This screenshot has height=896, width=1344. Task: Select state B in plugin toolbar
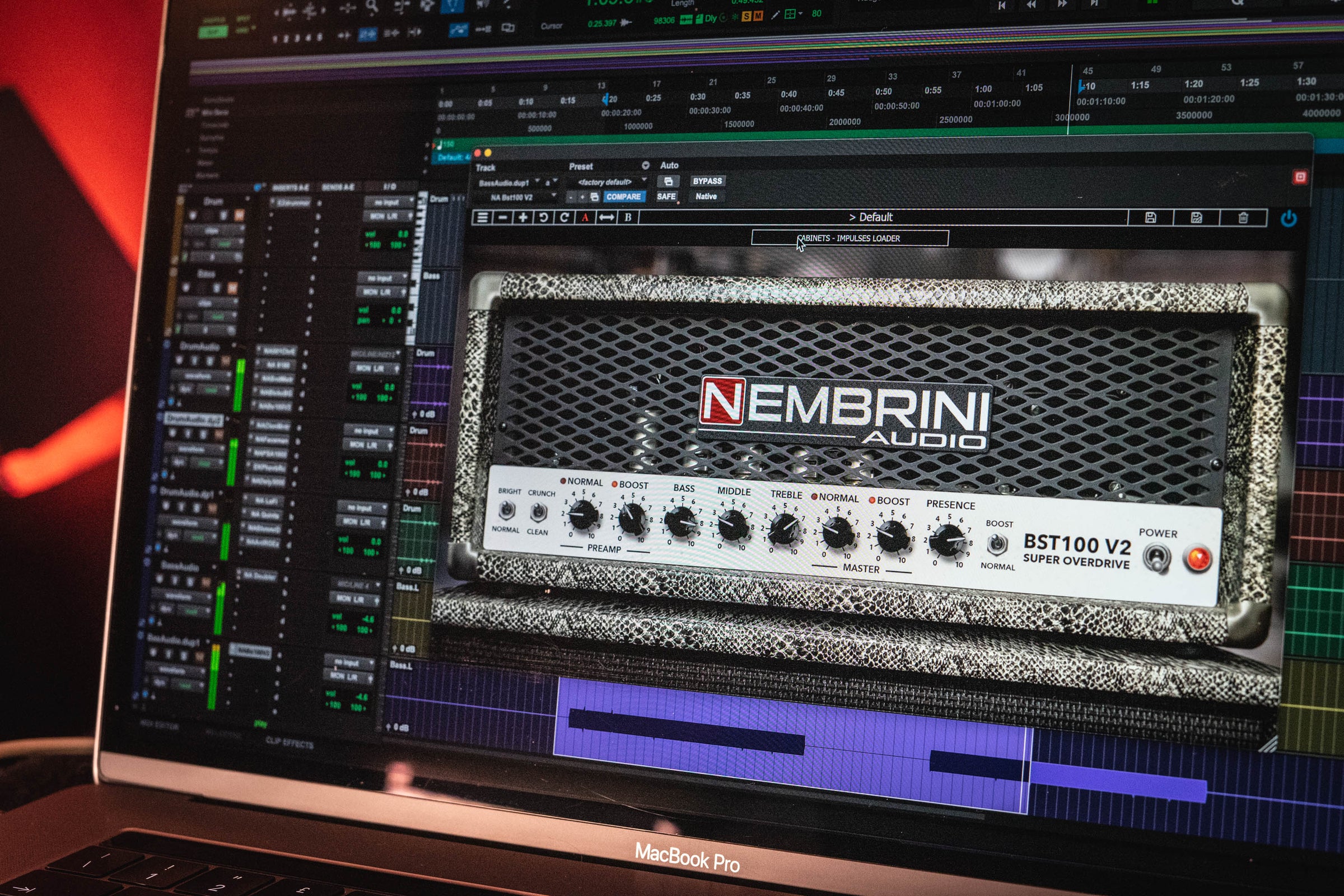627,217
